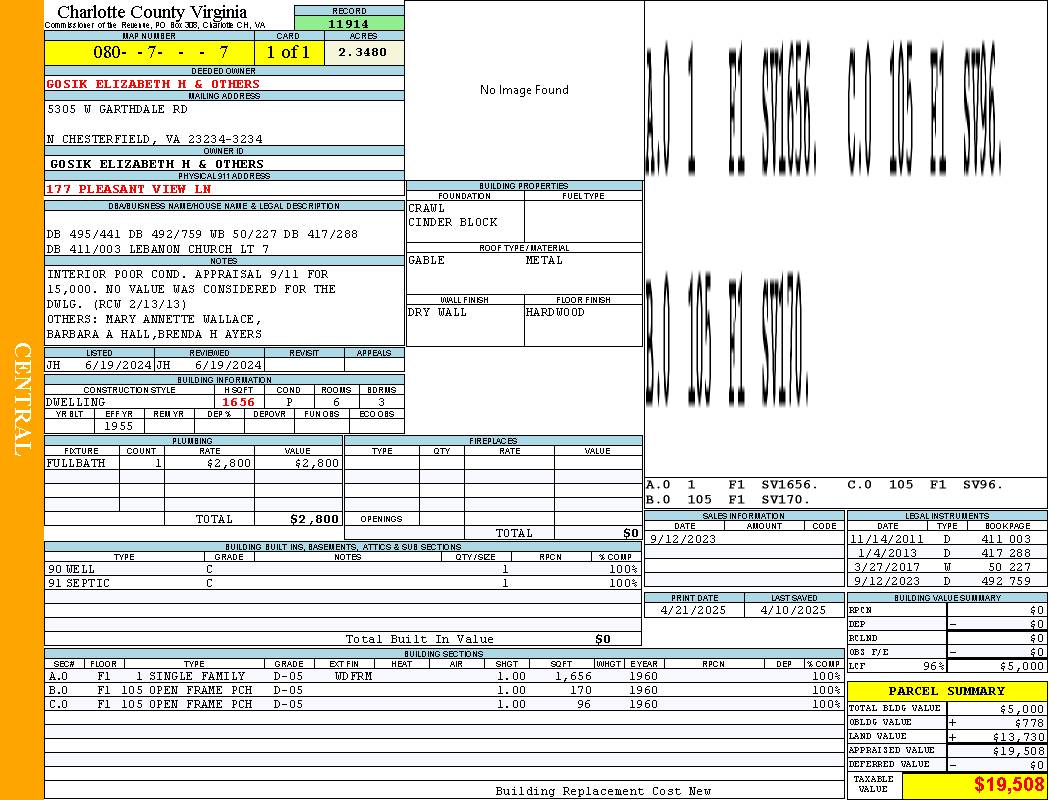Click the print date 4/21/2025
1050x800 pixels.
pyautogui.click(x=693, y=611)
